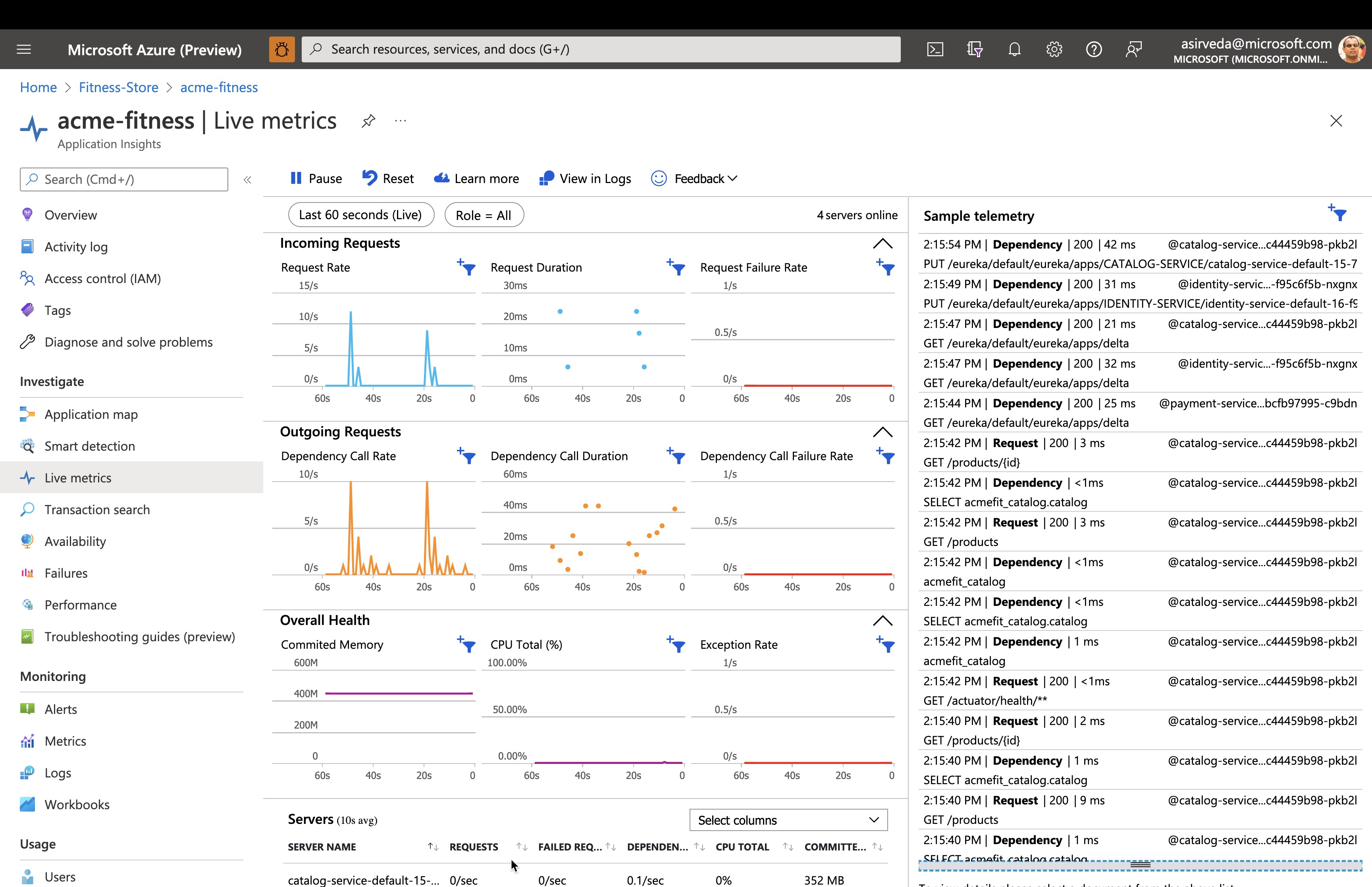This screenshot has width=1372, height=887.
Task: Add filter to Exception Rate chart
Action: pyautogui.click(x=886, y=644)
